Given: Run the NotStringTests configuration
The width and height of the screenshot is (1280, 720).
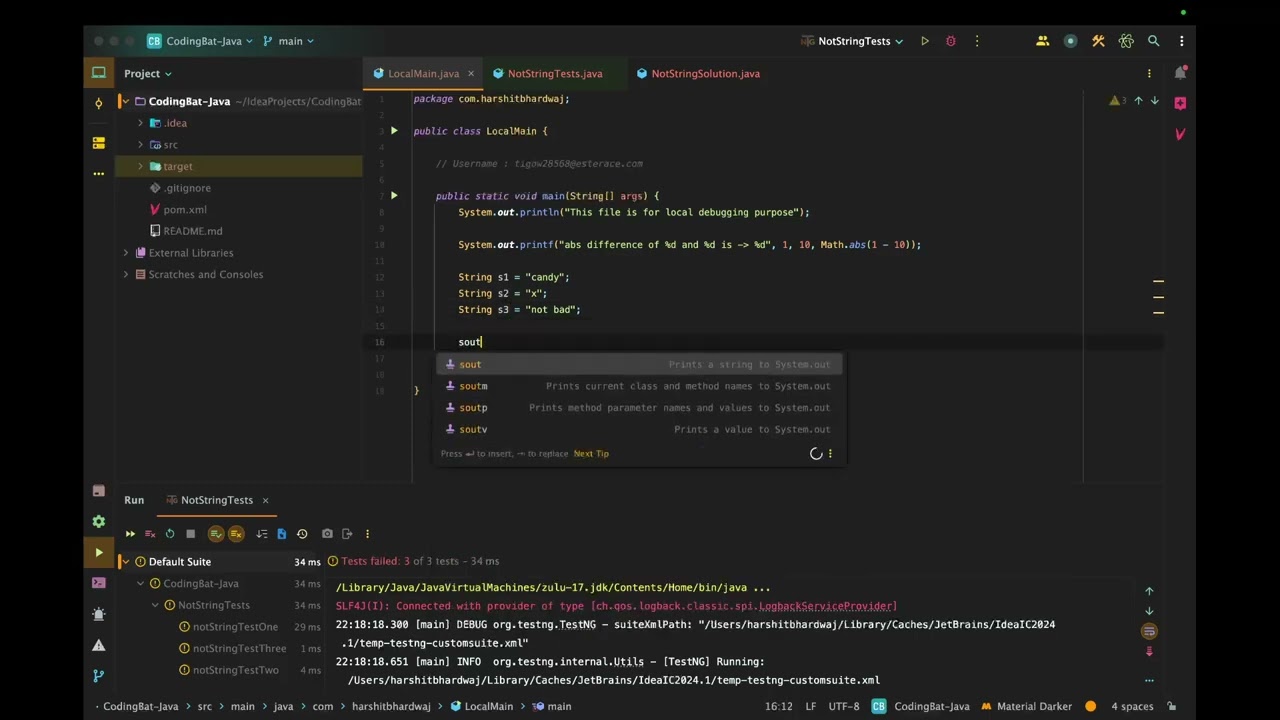Looking at the screenshot, I should [925, 41].
